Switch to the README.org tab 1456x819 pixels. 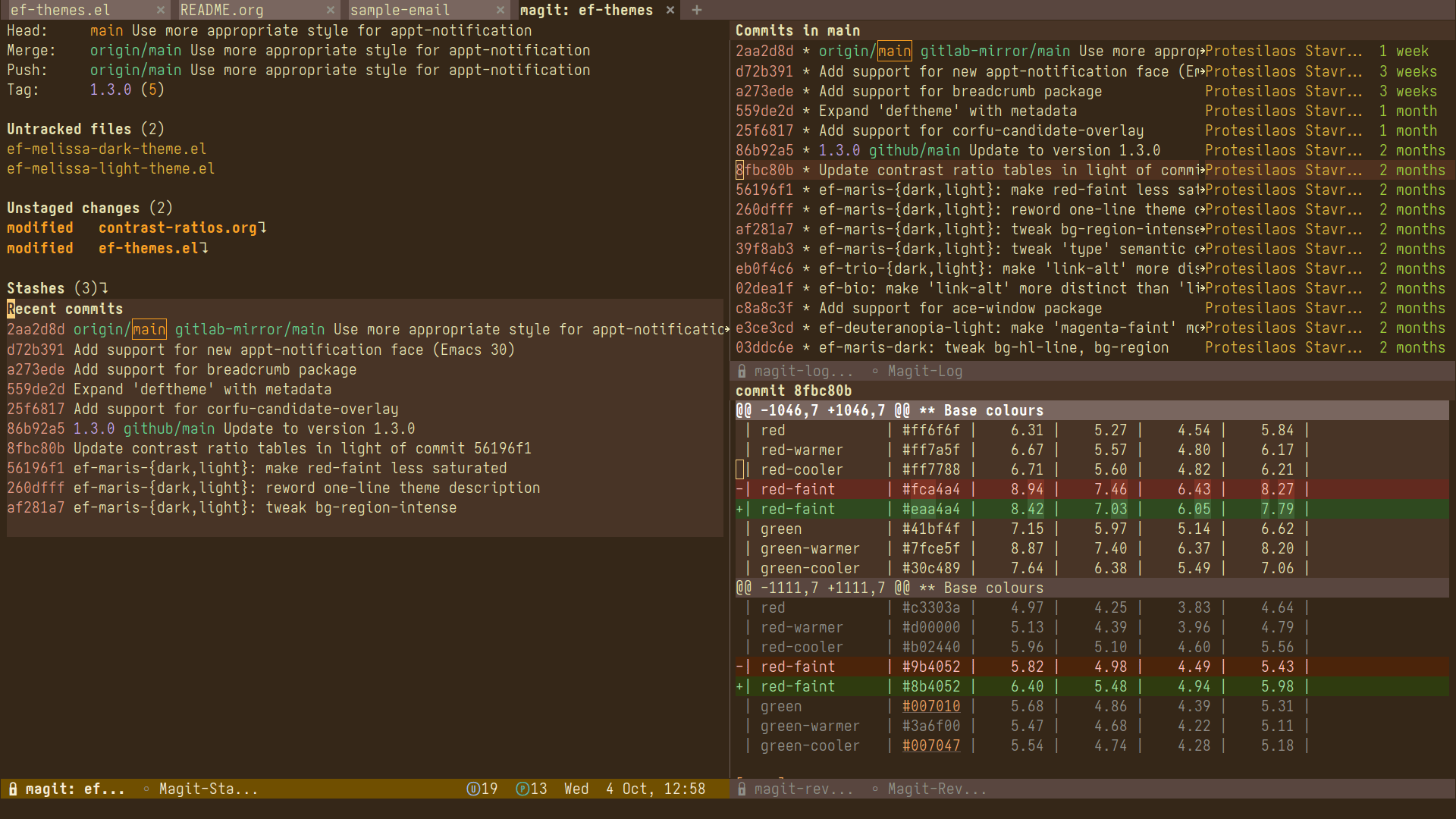coord(222,10)
